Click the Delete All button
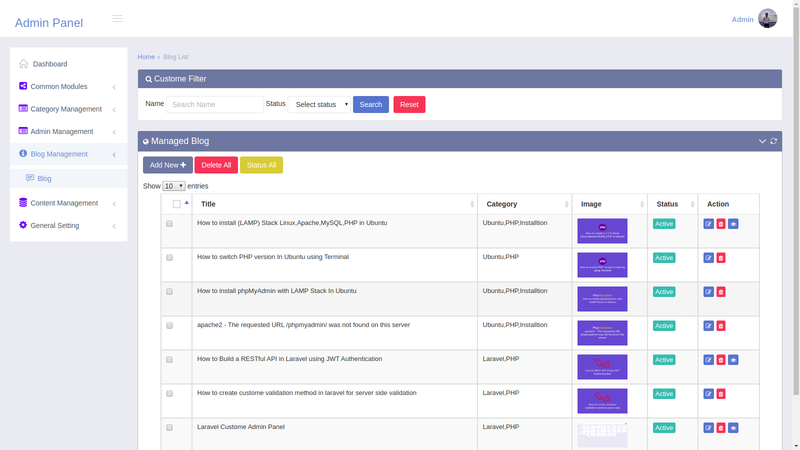 216,165
